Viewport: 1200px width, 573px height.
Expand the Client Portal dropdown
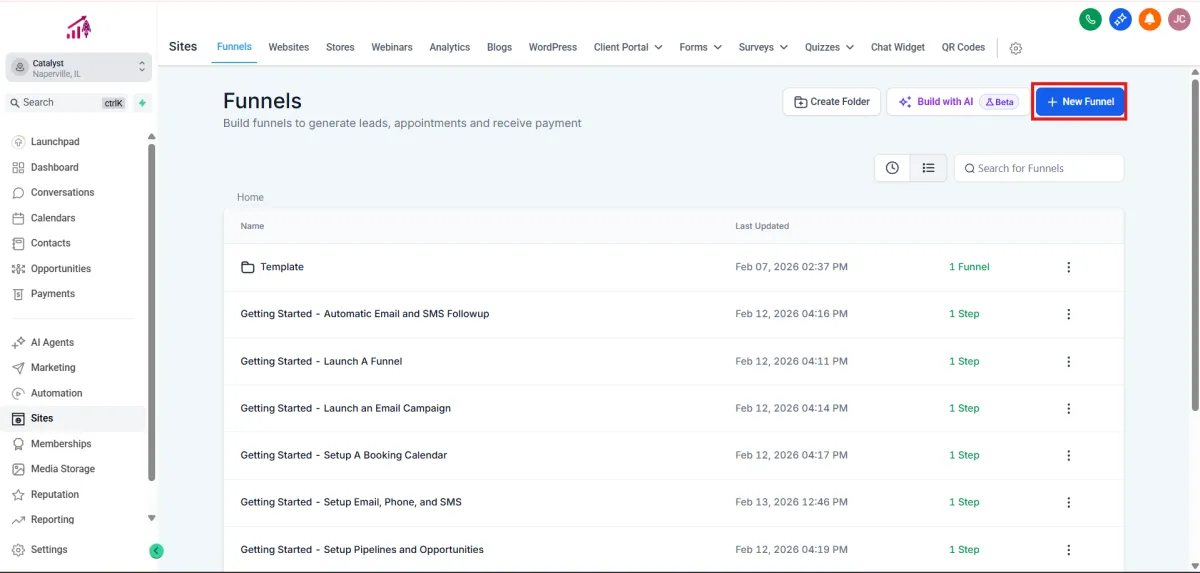click(x=628, y=47)
